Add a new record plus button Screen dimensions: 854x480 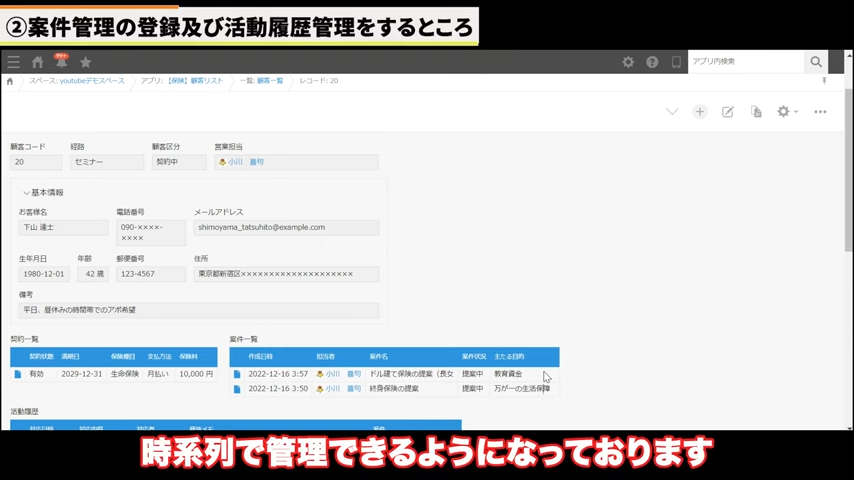(700, 112)
